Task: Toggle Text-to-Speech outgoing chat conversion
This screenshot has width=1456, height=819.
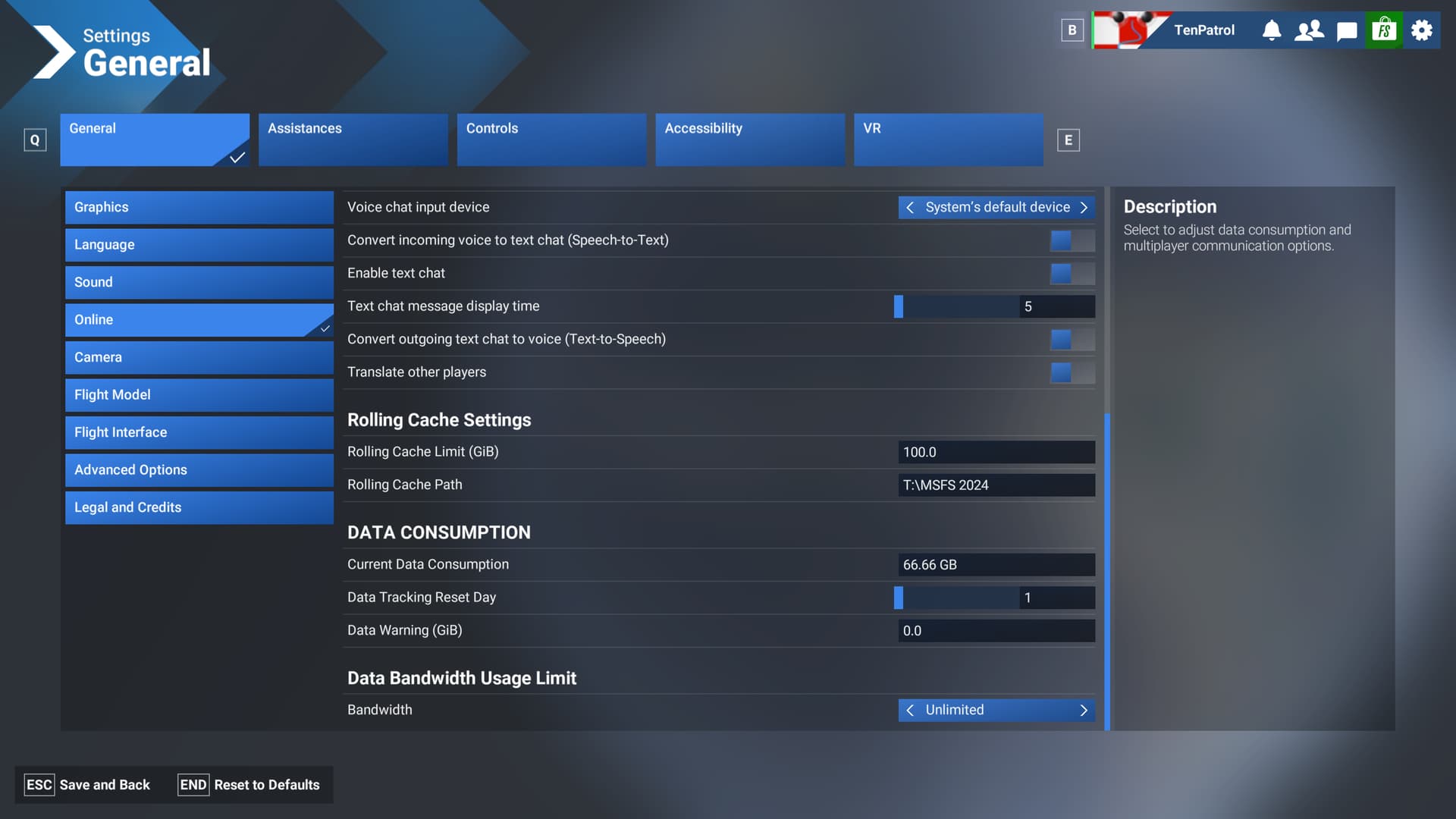Action: (1072, 339)
